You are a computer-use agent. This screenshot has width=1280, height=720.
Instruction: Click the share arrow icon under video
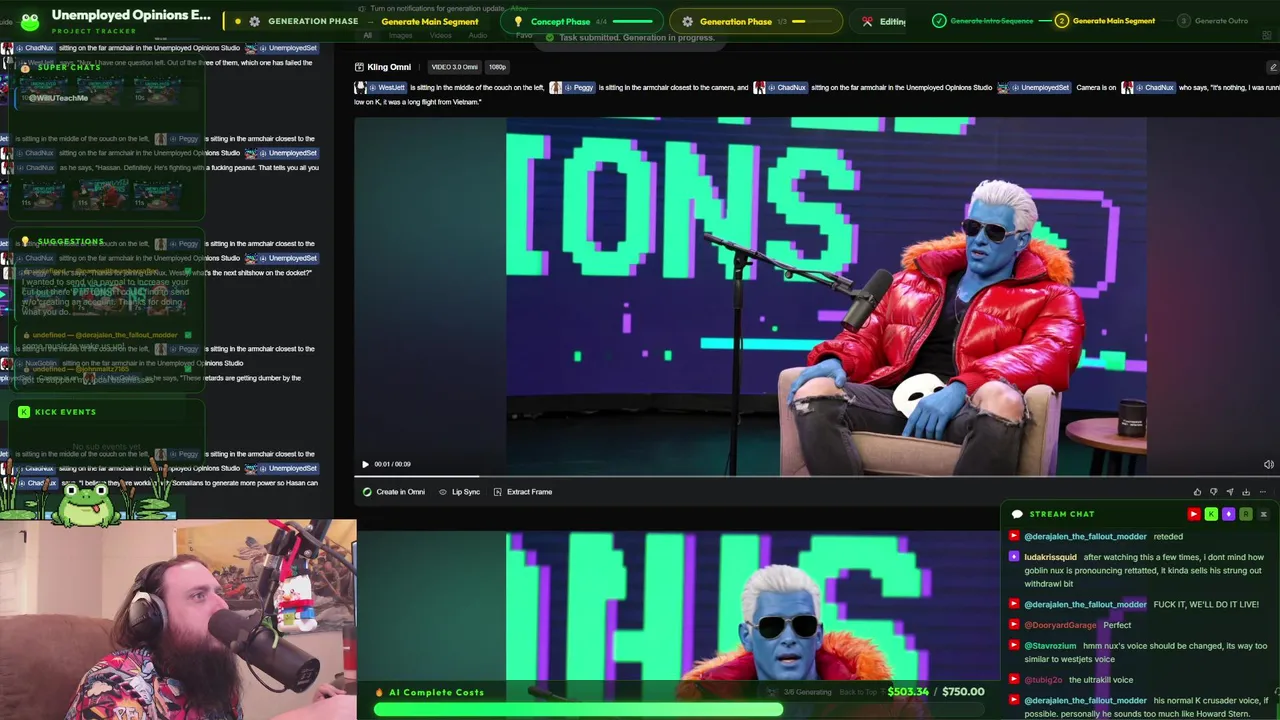(1230, 492)
